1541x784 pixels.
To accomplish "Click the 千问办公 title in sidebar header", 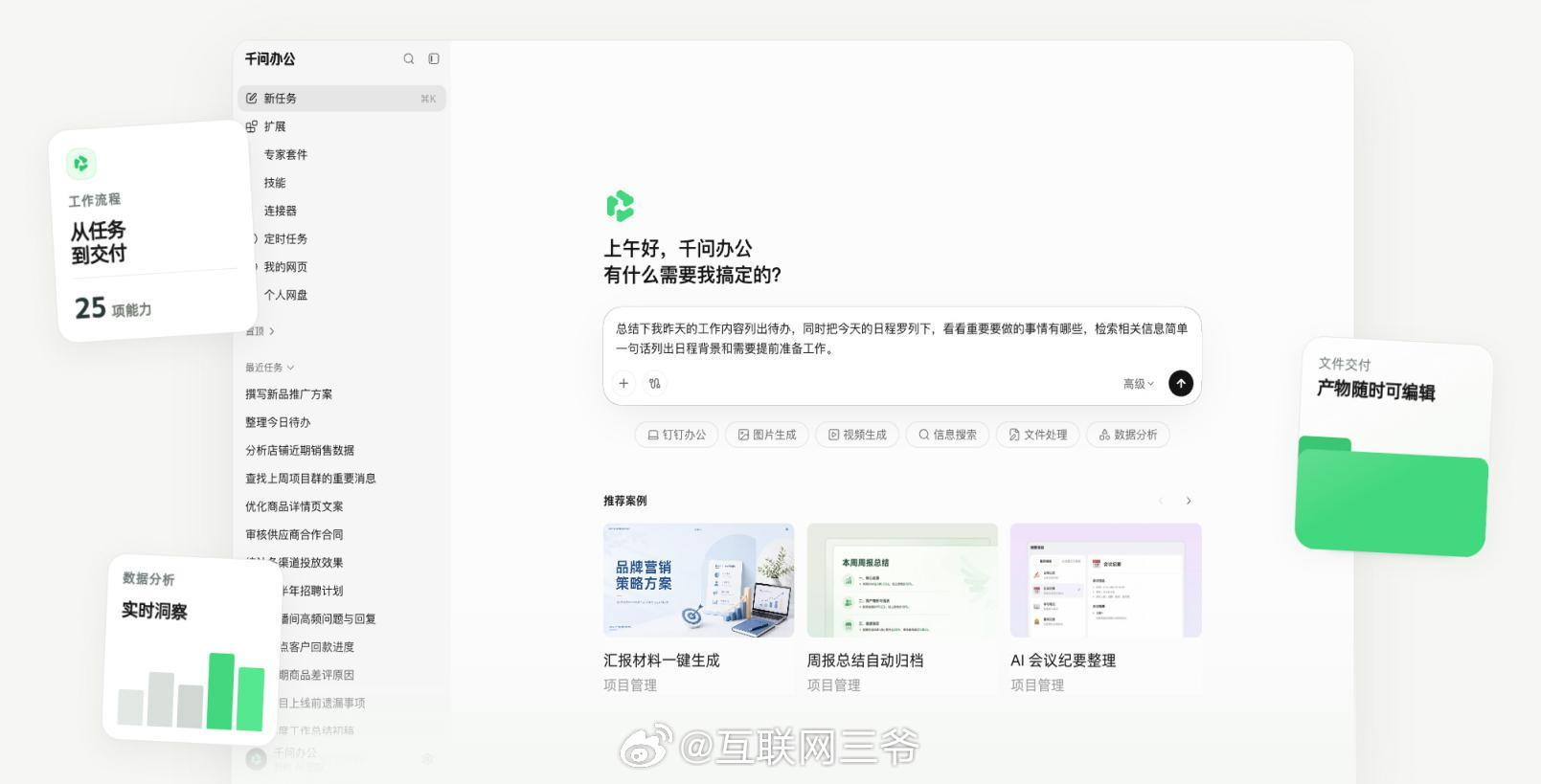I will (x=270, y=59).
